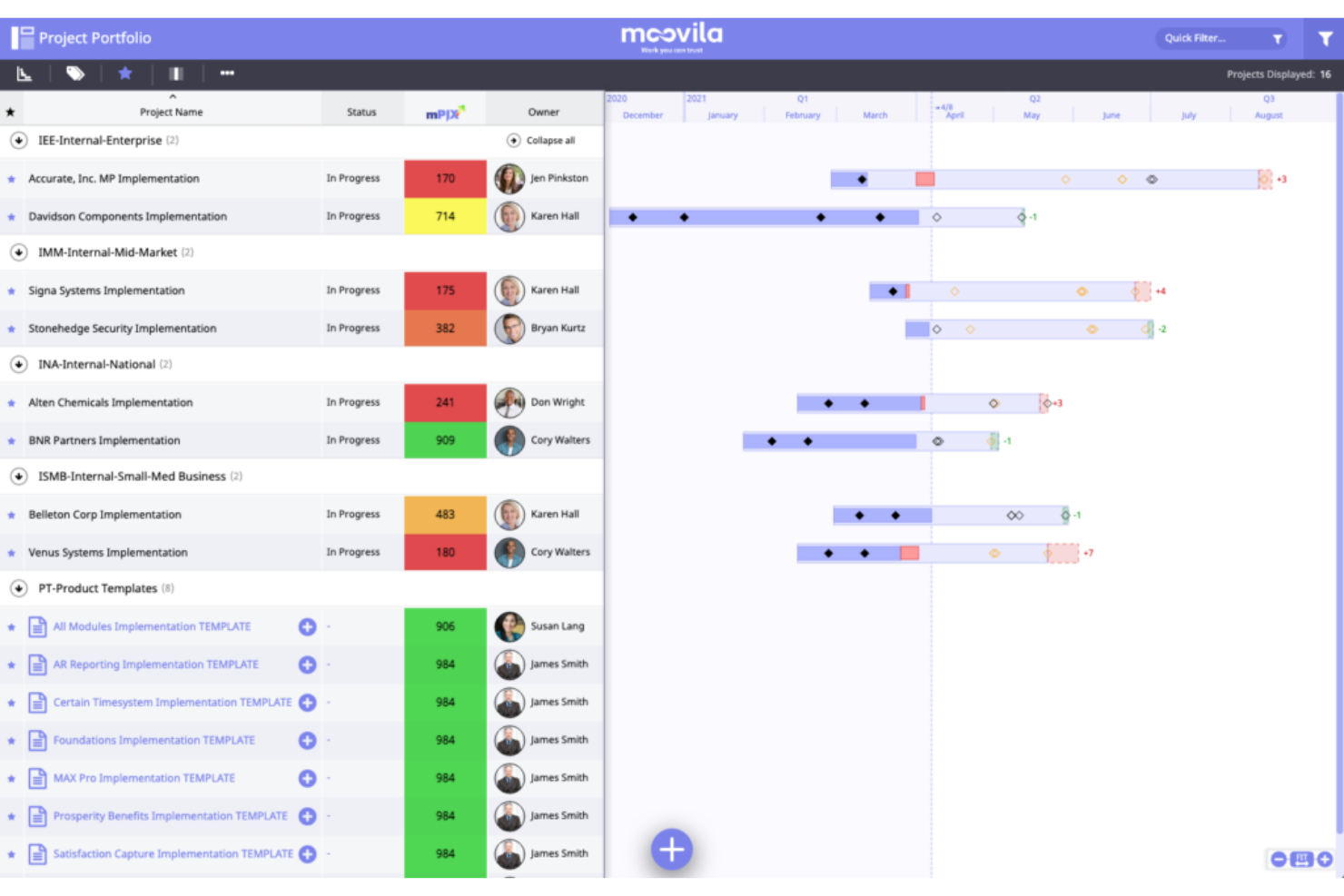Toggle favorite star for Alten Chemicals Implementation
This screenshot has width=1344, height=896.
pos(11,403)
